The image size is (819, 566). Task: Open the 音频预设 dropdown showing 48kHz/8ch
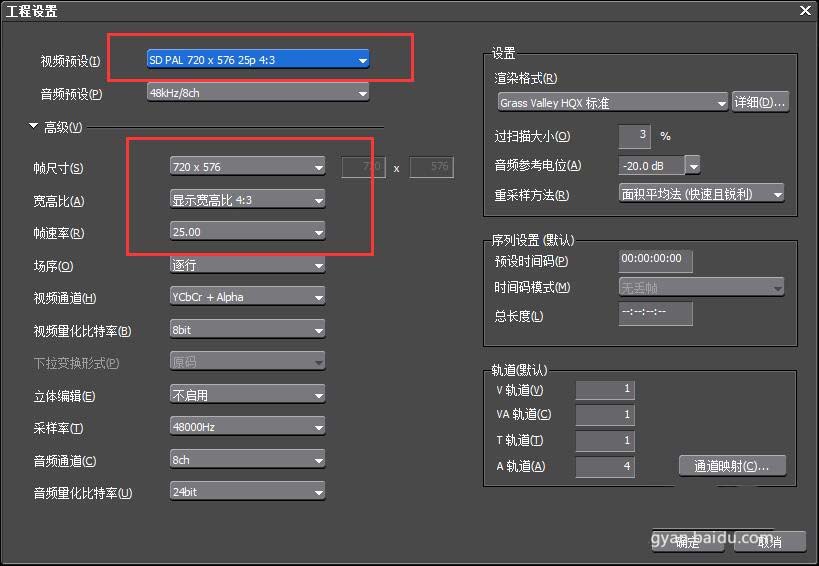258,93
